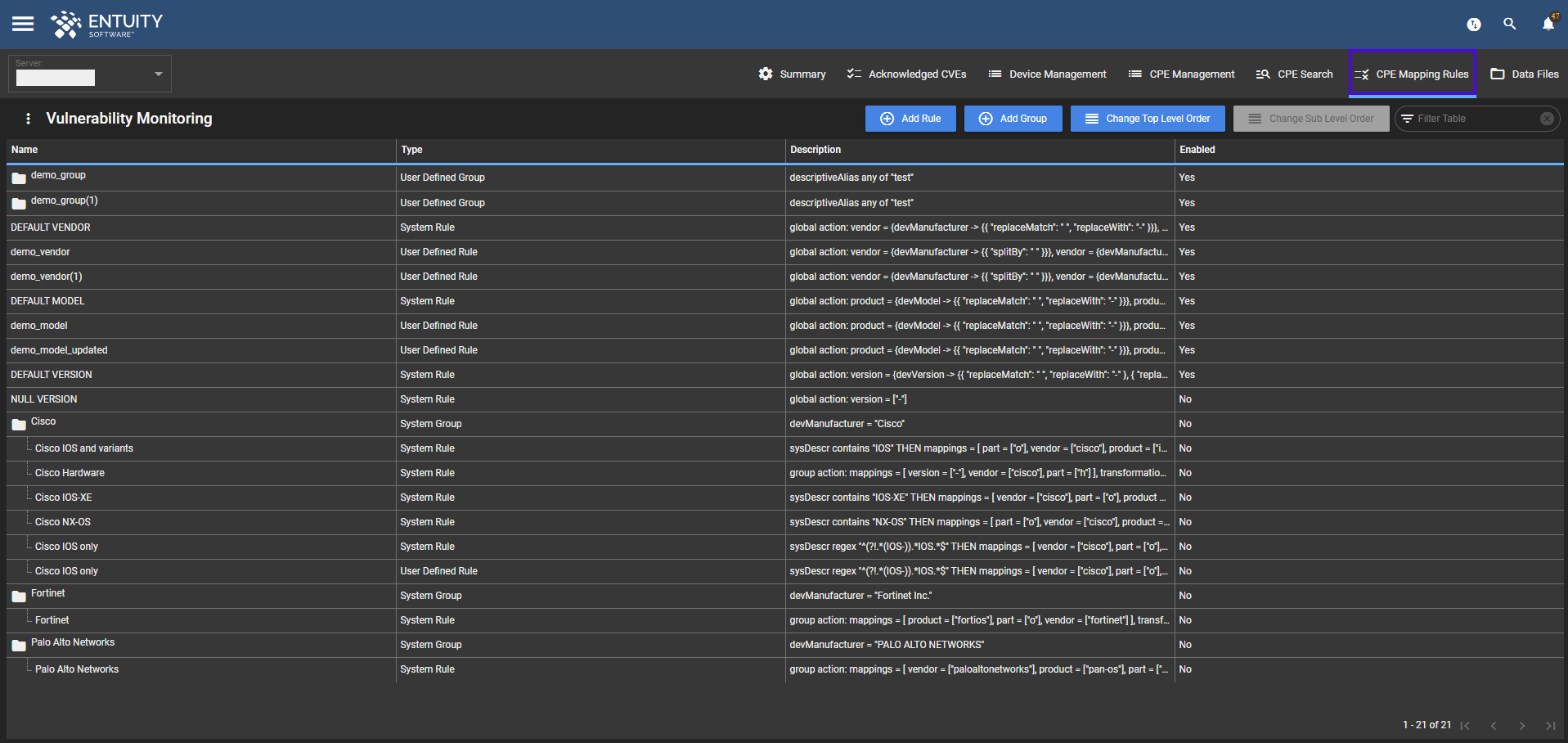
Task: Open the notifications bell
Action: click(1548, 24)
